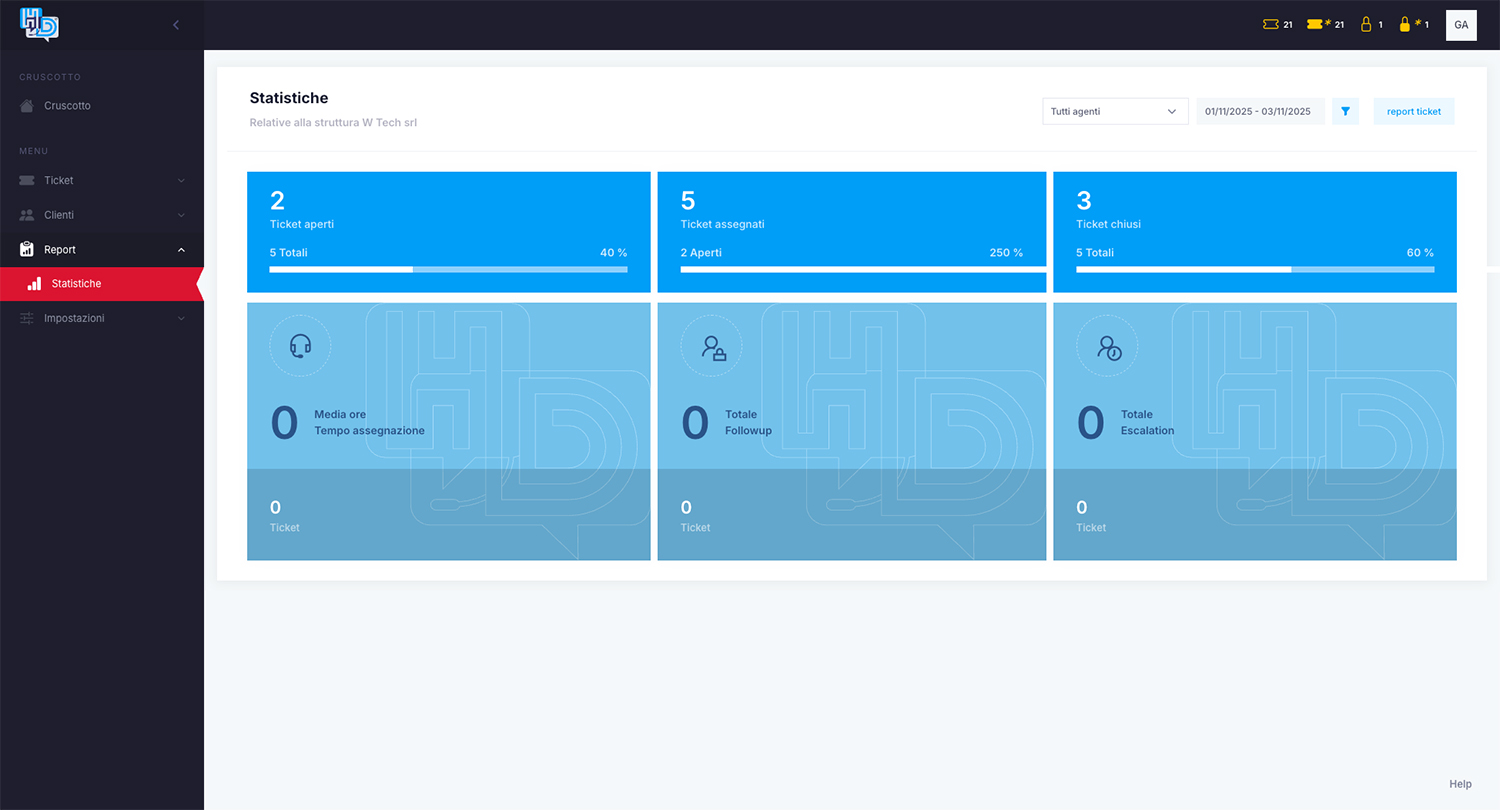
Task: Click the filled starred padlock icon
Action: (1406, 24)
